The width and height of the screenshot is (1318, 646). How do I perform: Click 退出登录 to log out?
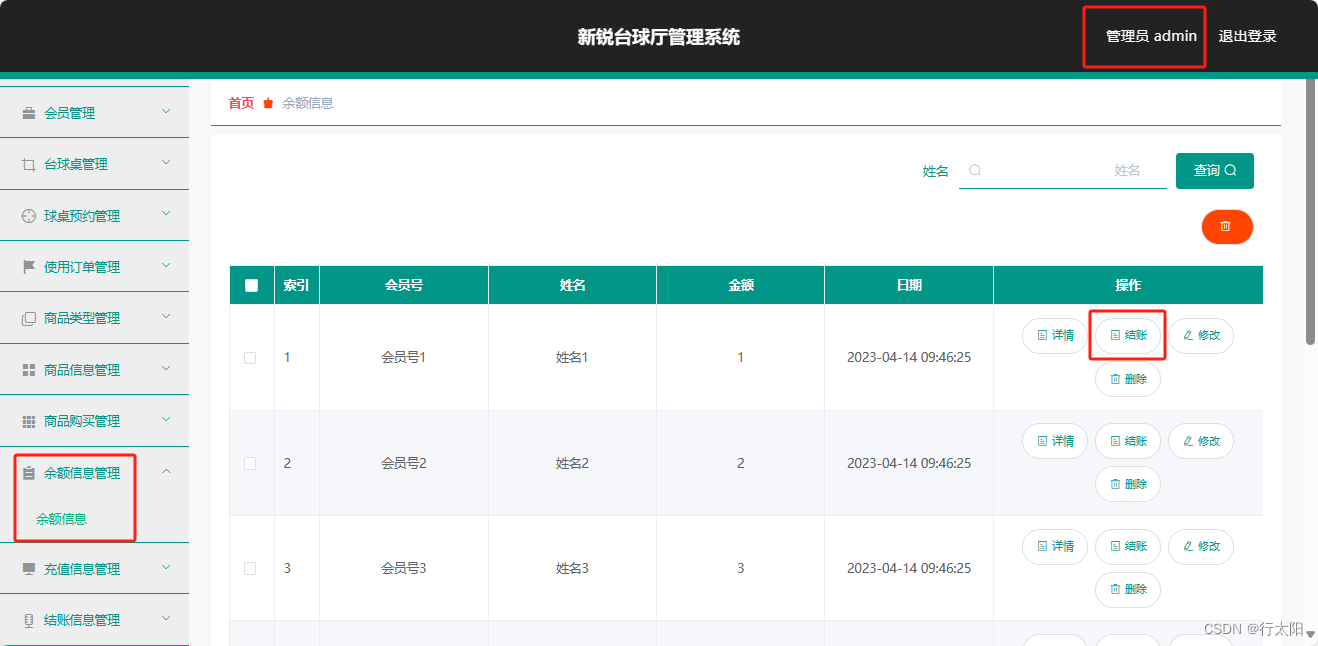1248,36
